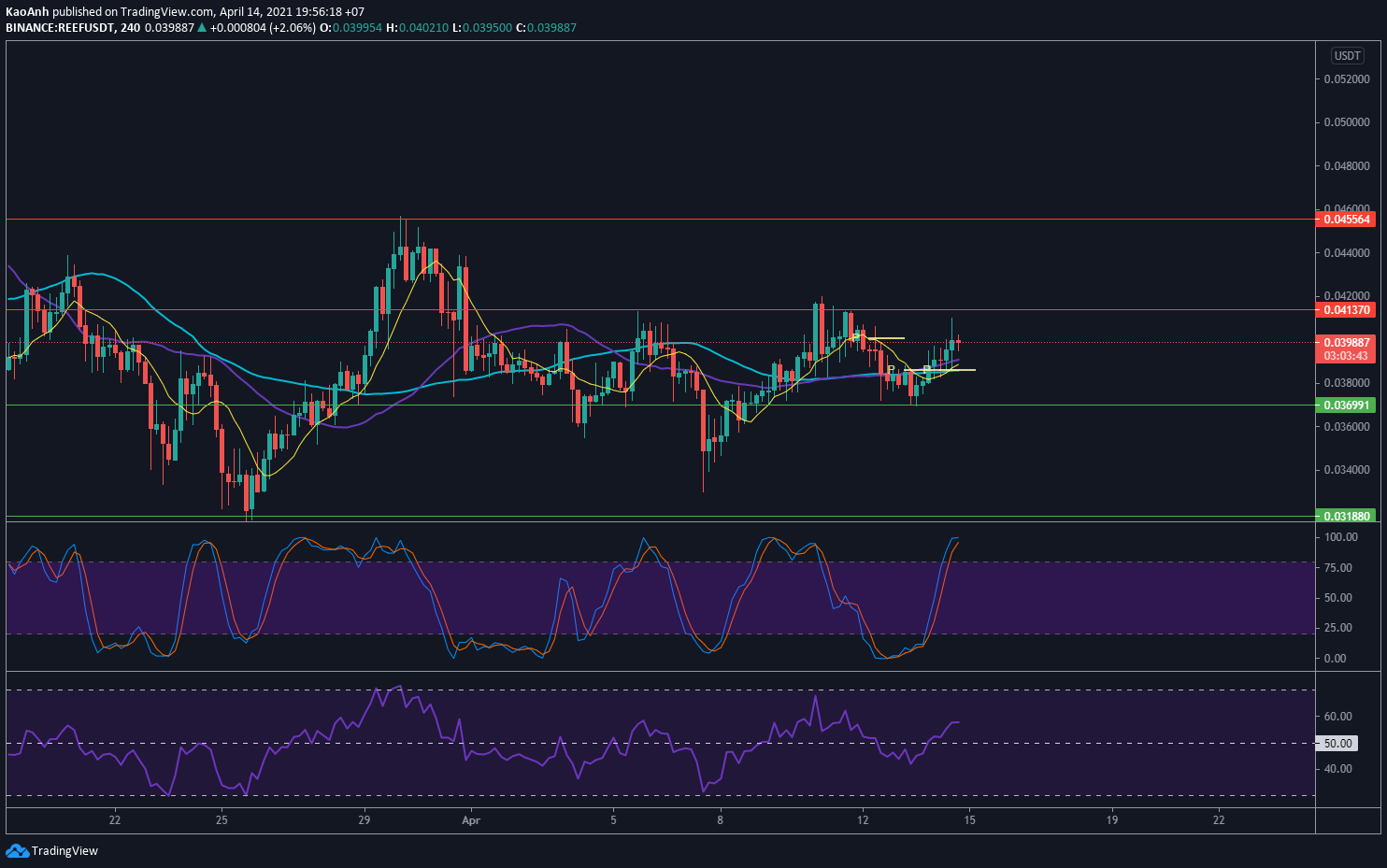
Task: Click the stochastic 25.00 scale value
Action: [x=1338, y=628]
